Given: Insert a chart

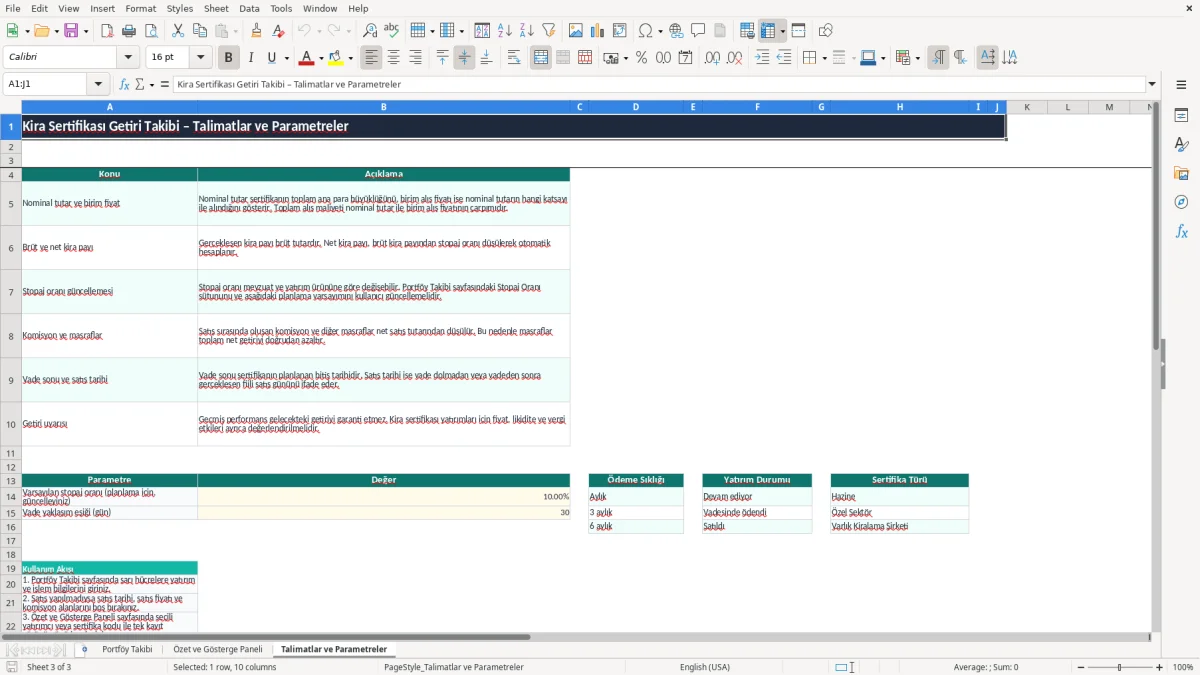Looking at the screenshot, I should pos(597,31).
